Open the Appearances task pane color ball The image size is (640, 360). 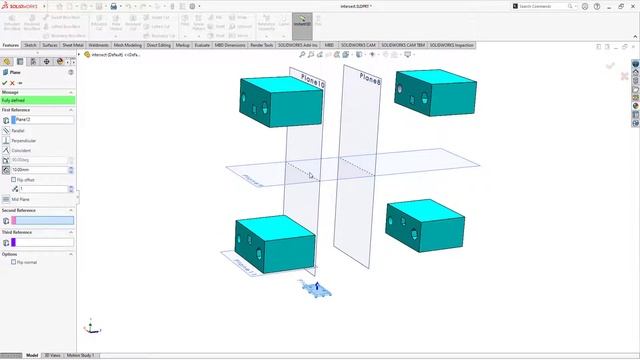tap(636, 106)
